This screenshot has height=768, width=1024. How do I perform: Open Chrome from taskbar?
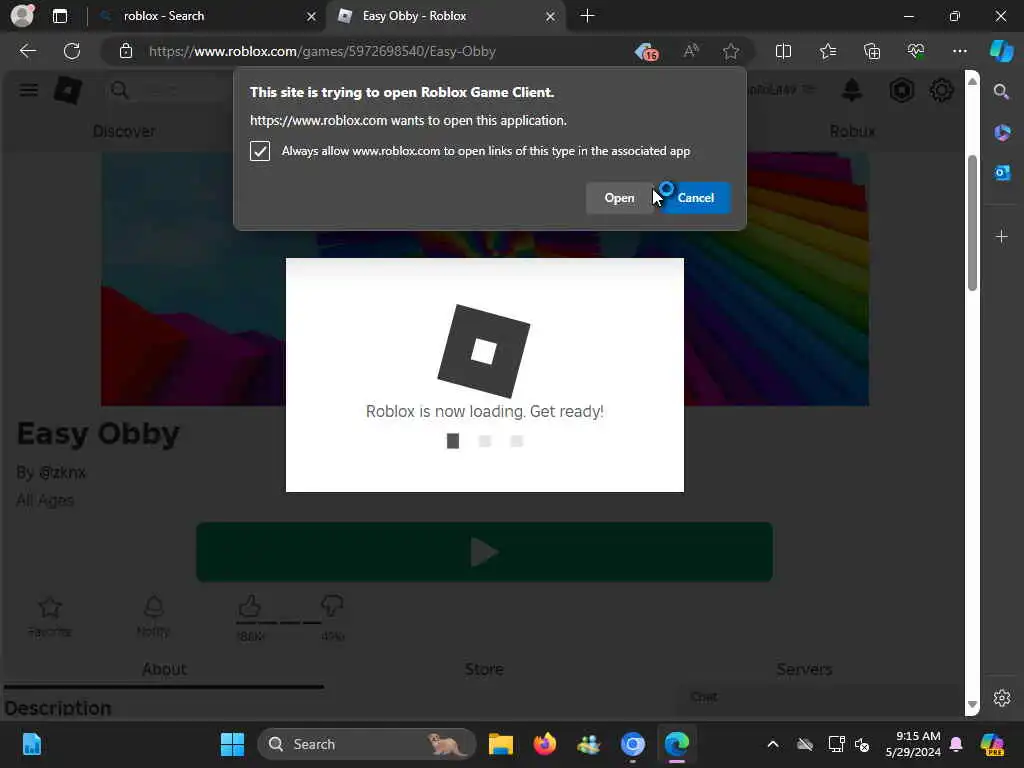click(x=632, y=744)
